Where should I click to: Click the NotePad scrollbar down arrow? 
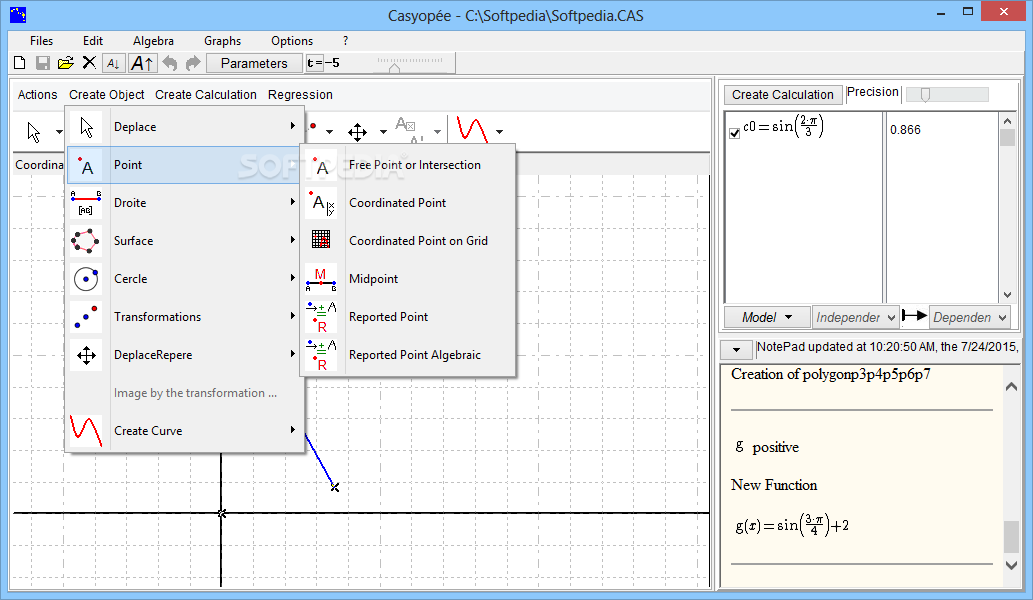[x=1012, y=565]
